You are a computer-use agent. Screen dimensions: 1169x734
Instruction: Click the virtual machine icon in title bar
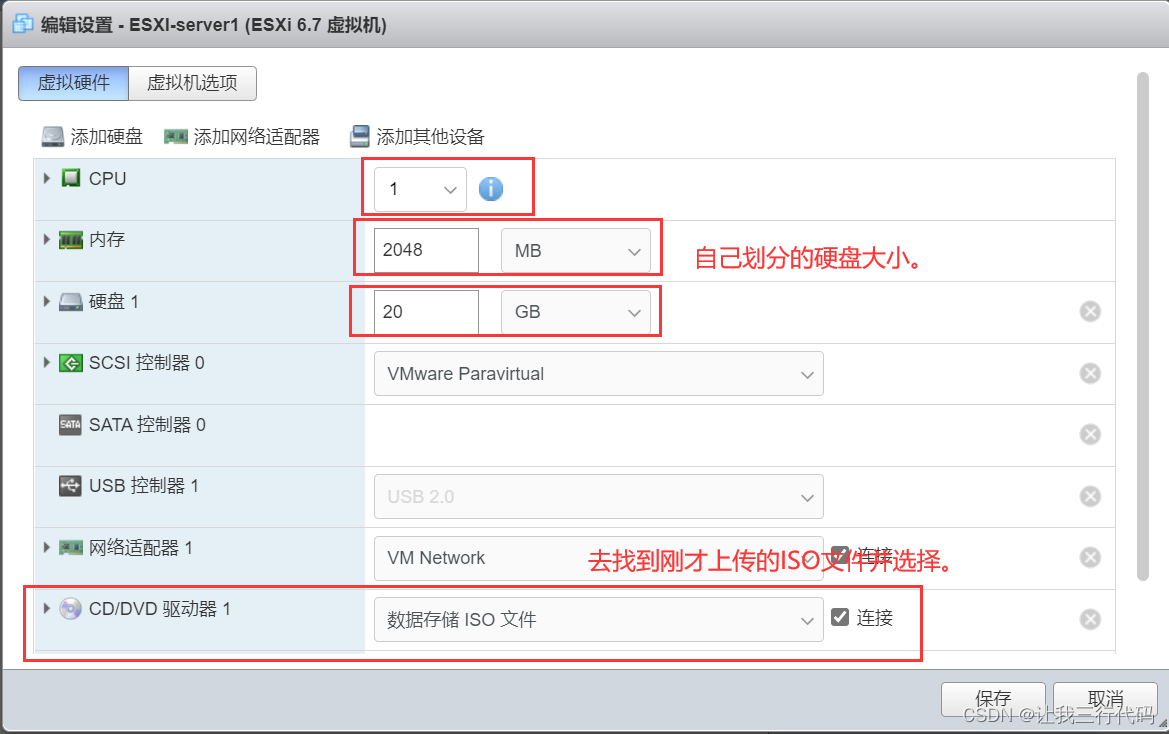[x=23, y=24]
